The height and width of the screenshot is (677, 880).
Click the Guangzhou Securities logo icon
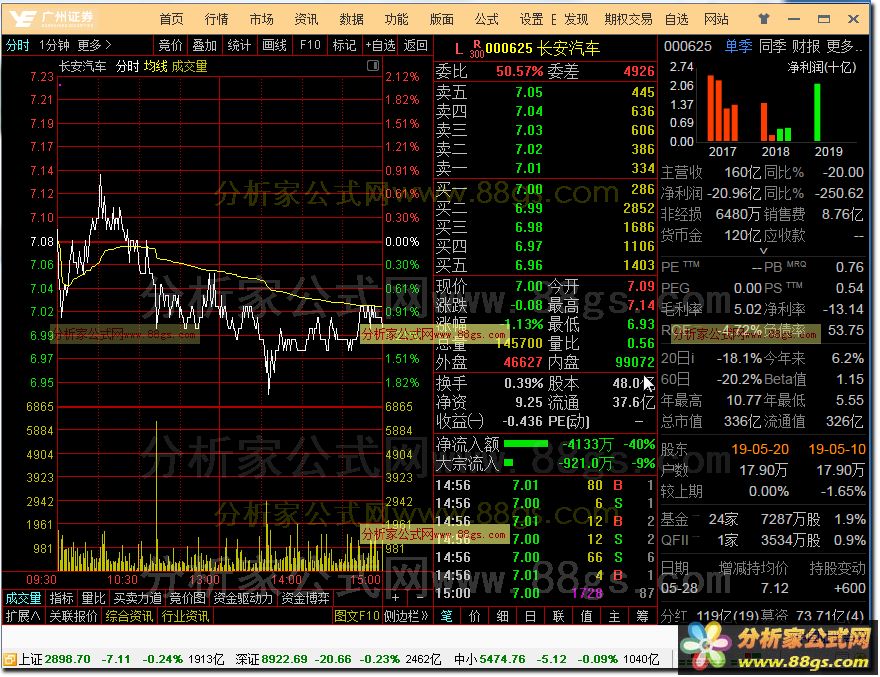pos(23,19)
